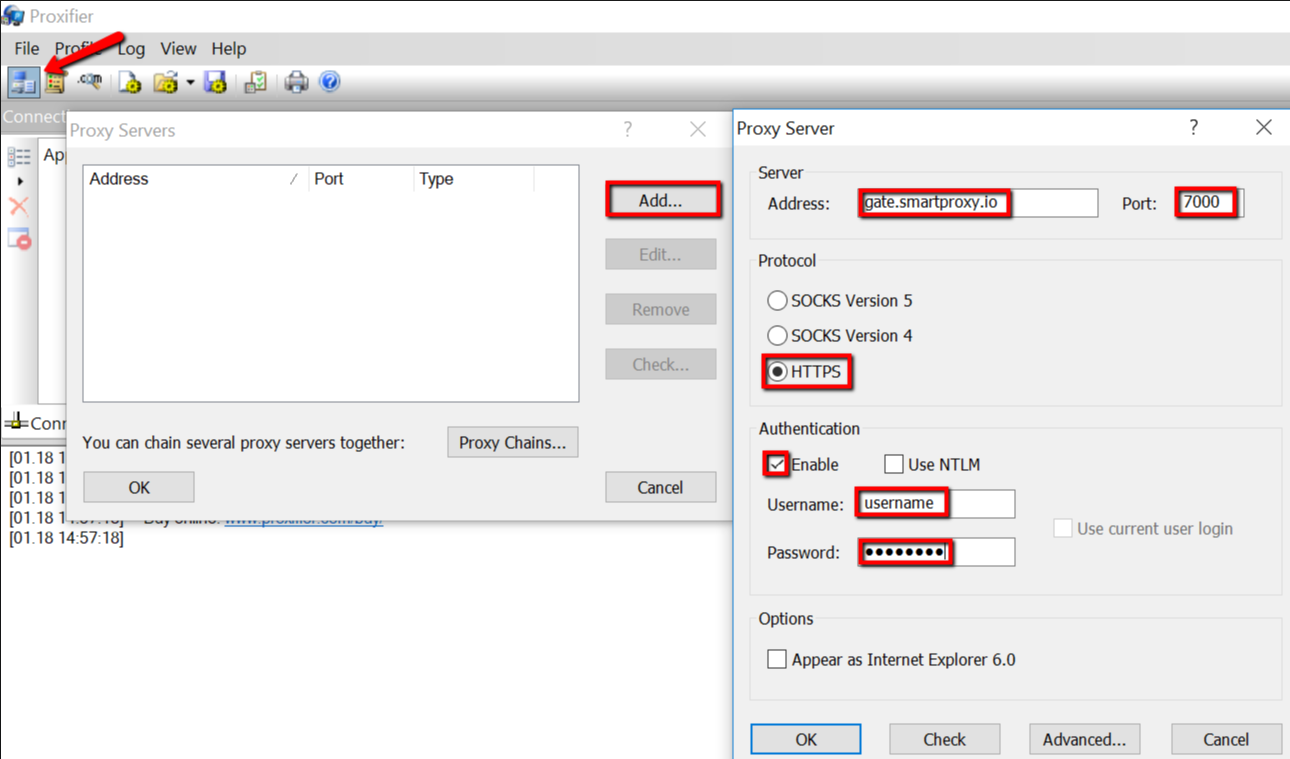Click the Open Profile folder icon
Viewport: 1290px width, 759px height.
pos(166,82)
